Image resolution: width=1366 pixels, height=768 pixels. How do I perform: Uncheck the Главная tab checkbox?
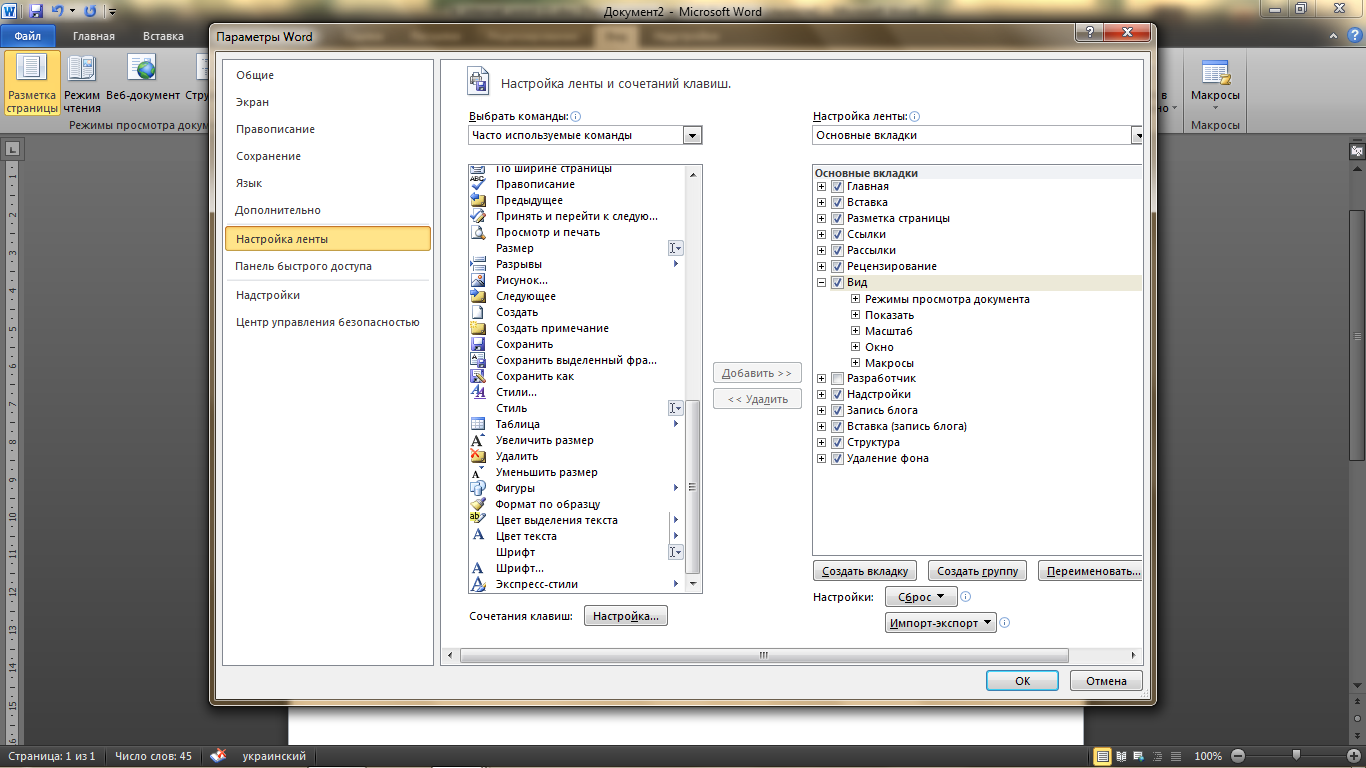tap(837, 187)
